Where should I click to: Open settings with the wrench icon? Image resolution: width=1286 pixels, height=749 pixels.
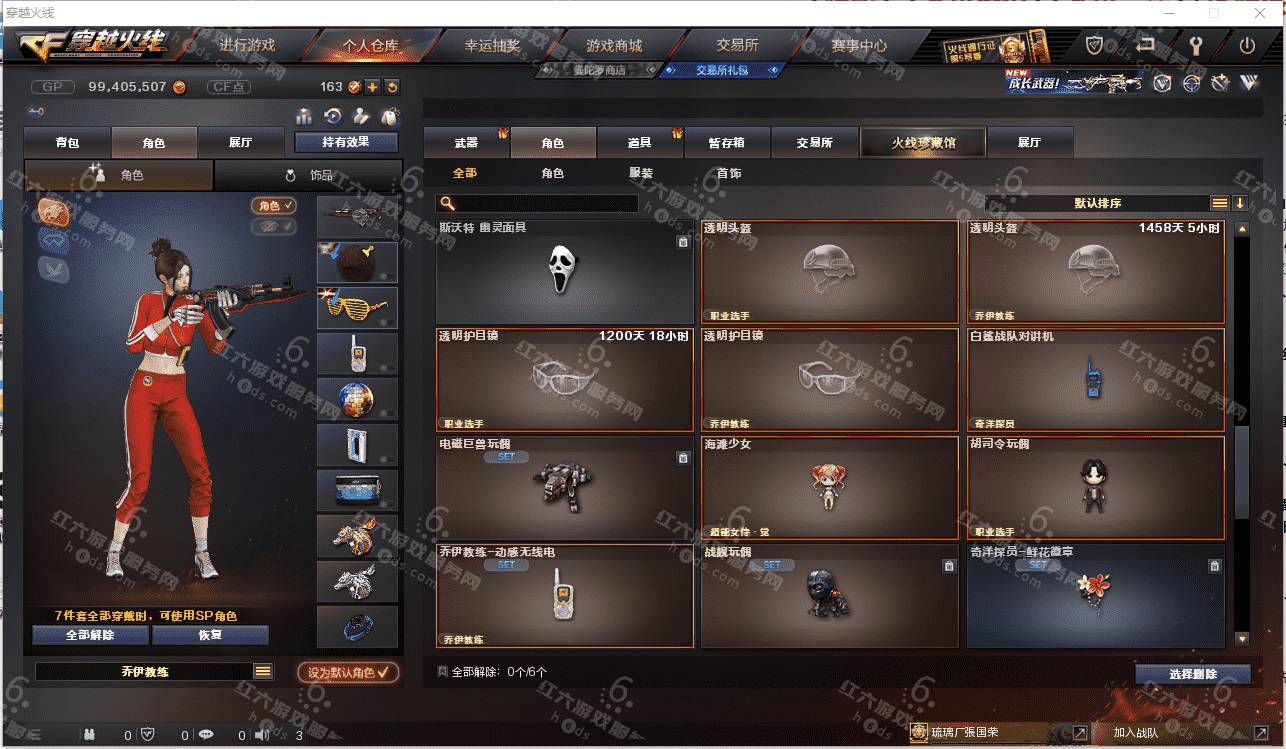click(x=1196, y=46)
